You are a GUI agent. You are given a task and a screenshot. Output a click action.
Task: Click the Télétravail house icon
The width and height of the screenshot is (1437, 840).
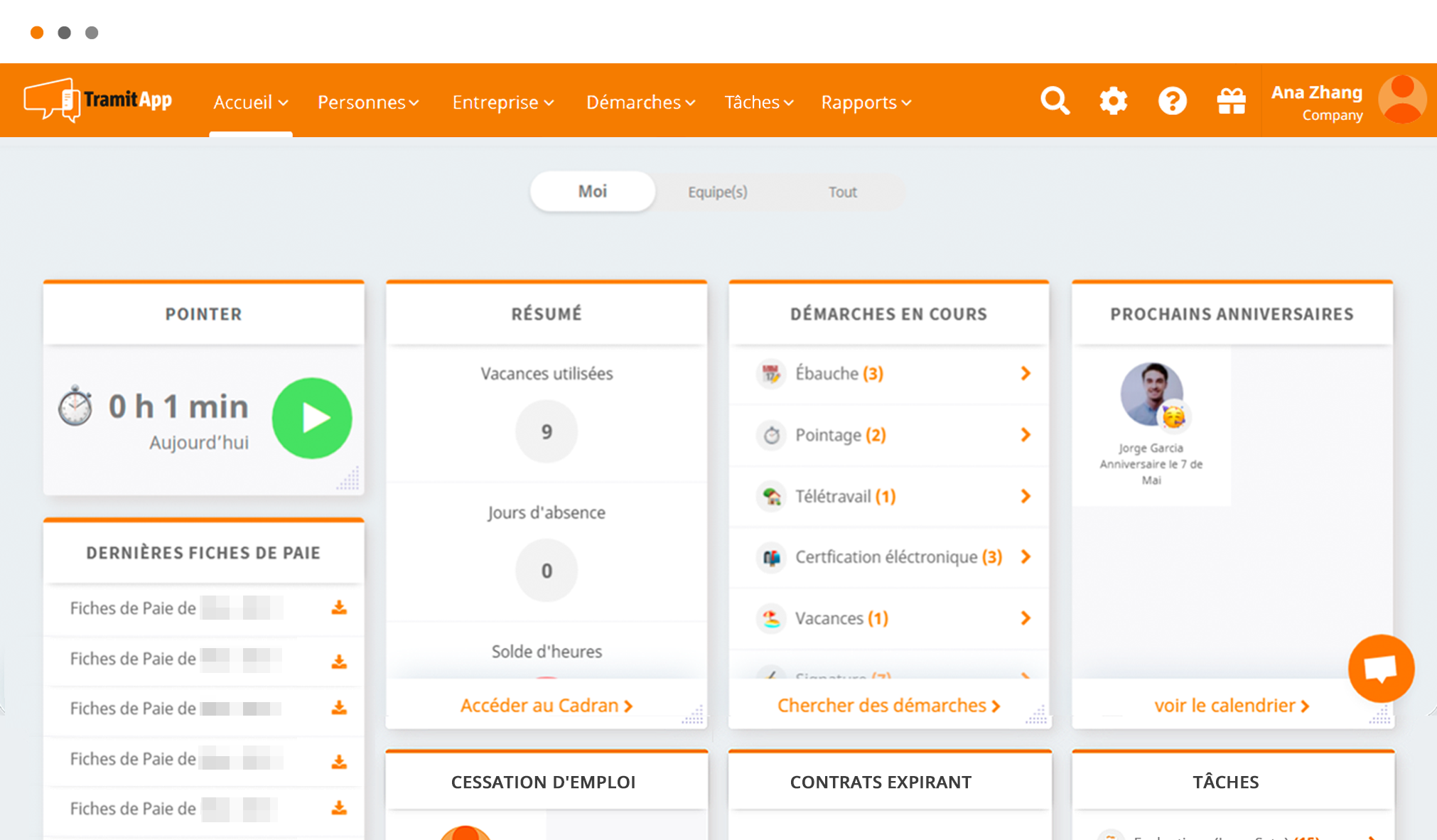771,496
